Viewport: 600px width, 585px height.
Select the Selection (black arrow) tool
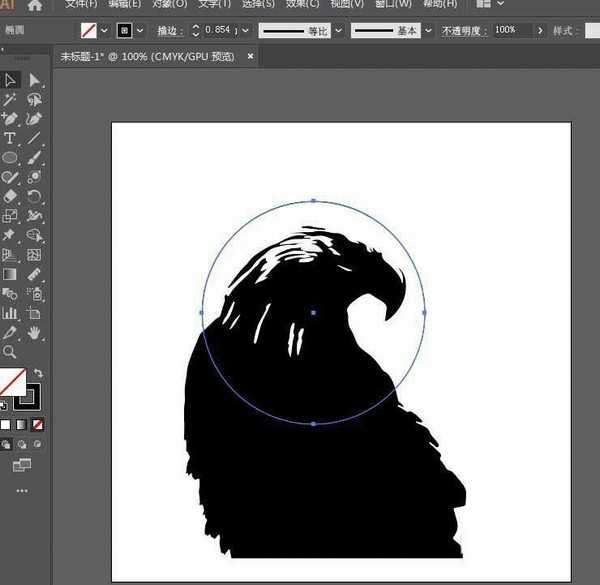(x=10, y=80)
